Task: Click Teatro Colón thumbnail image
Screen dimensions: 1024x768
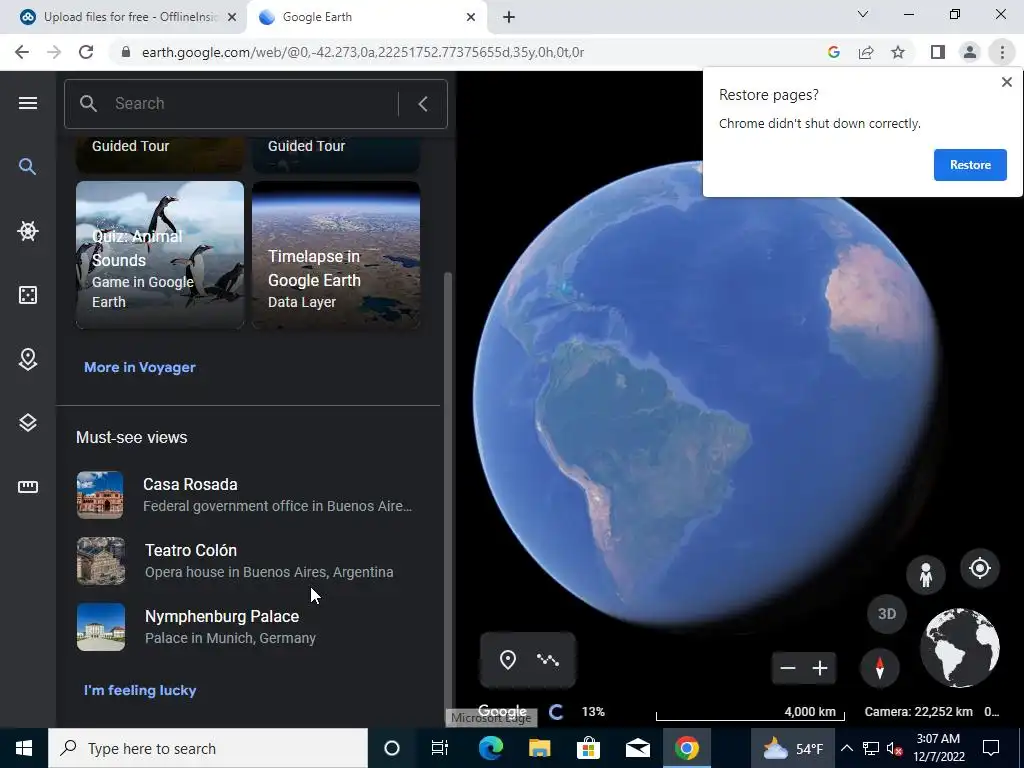Action: [x=101, y=561]
